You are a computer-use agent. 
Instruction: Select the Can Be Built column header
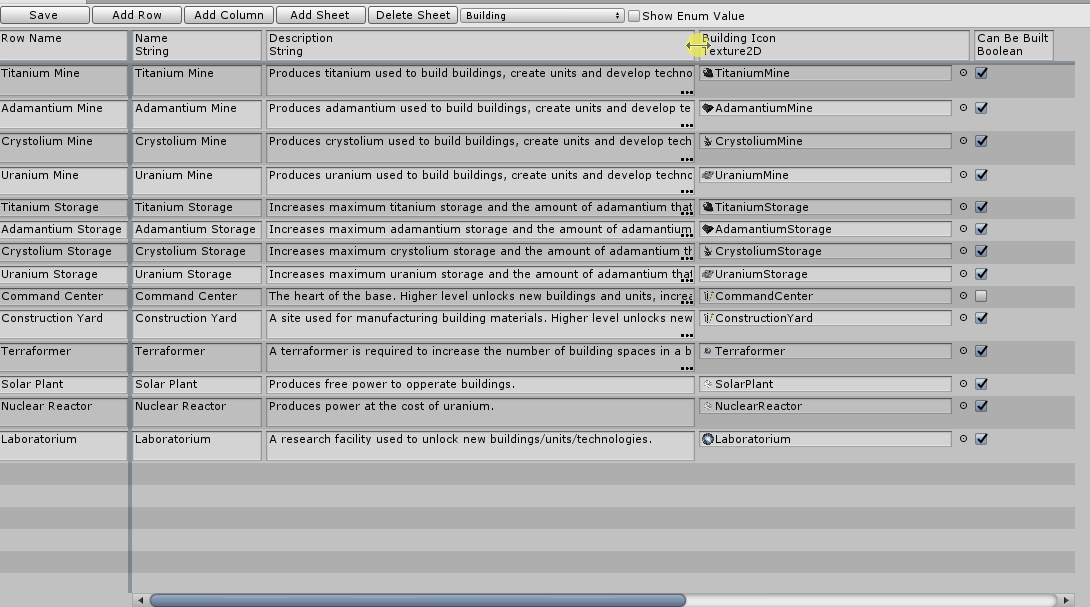pos(1013,44)
